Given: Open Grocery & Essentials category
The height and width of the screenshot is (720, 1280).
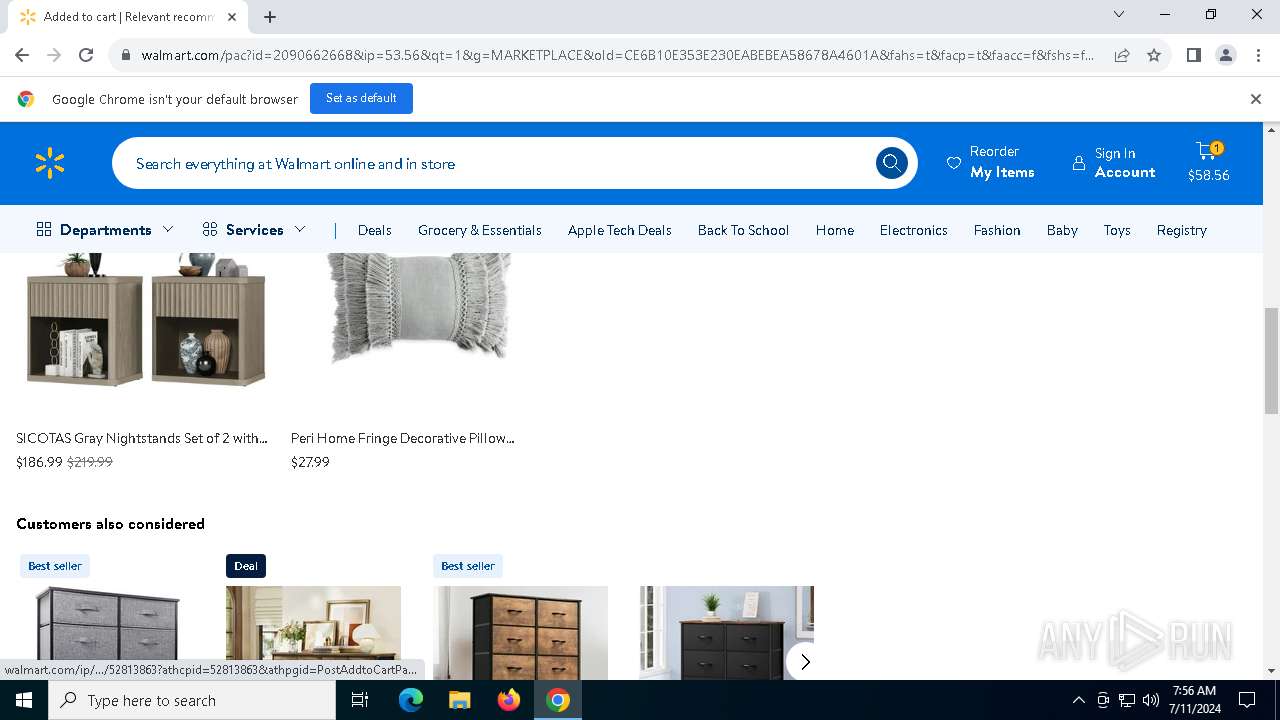Looking at the screenshot, I should (x=479, y=230).
